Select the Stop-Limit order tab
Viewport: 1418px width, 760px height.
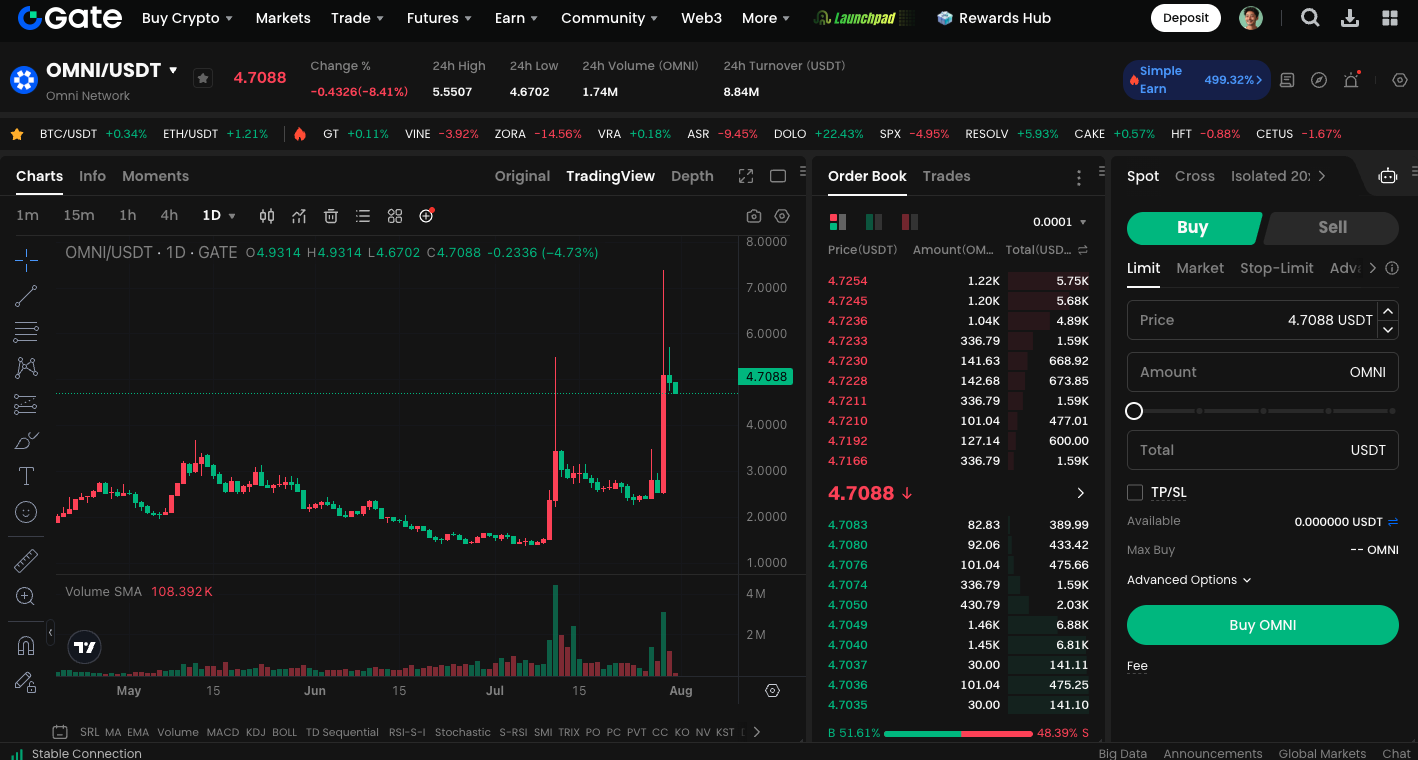pyautogui.click(x=1277, y=268)
